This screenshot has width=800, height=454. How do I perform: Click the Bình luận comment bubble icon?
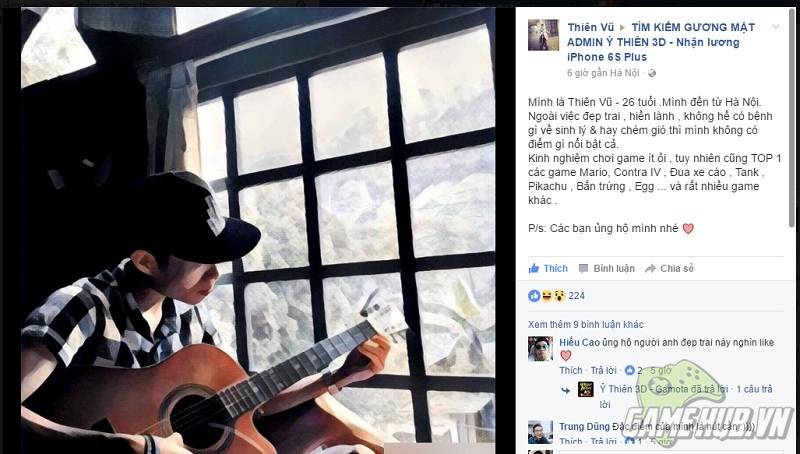tap(584, 269)
